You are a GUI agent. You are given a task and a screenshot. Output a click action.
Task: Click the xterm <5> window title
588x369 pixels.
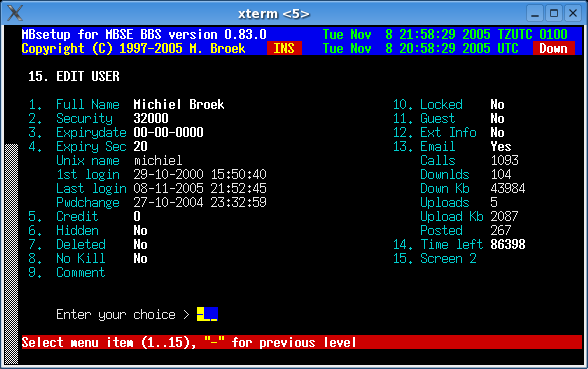pyautogui.click(x=274, y=14)
